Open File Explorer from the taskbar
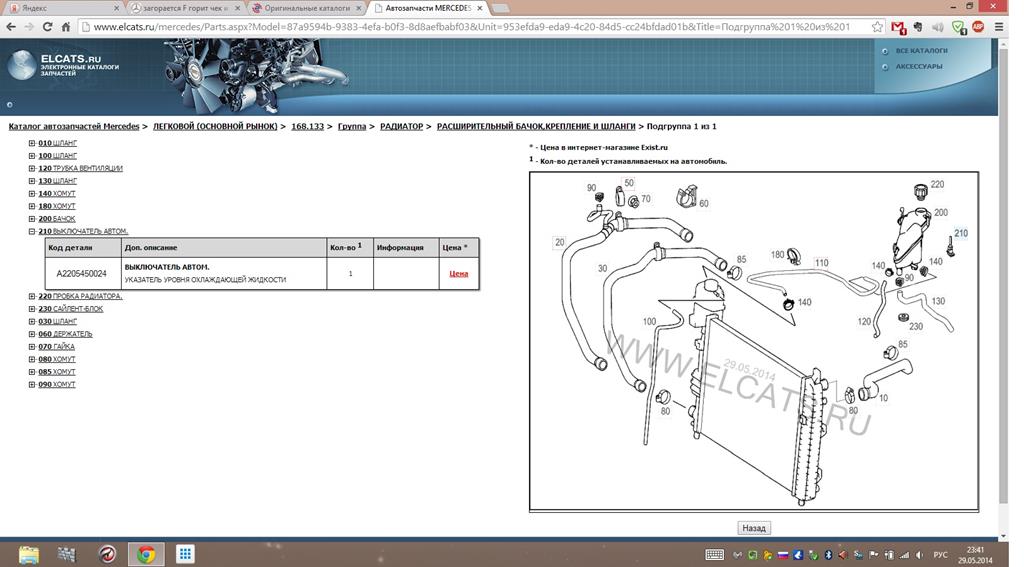The image size is (1024, 567). [x=29, y=554]
